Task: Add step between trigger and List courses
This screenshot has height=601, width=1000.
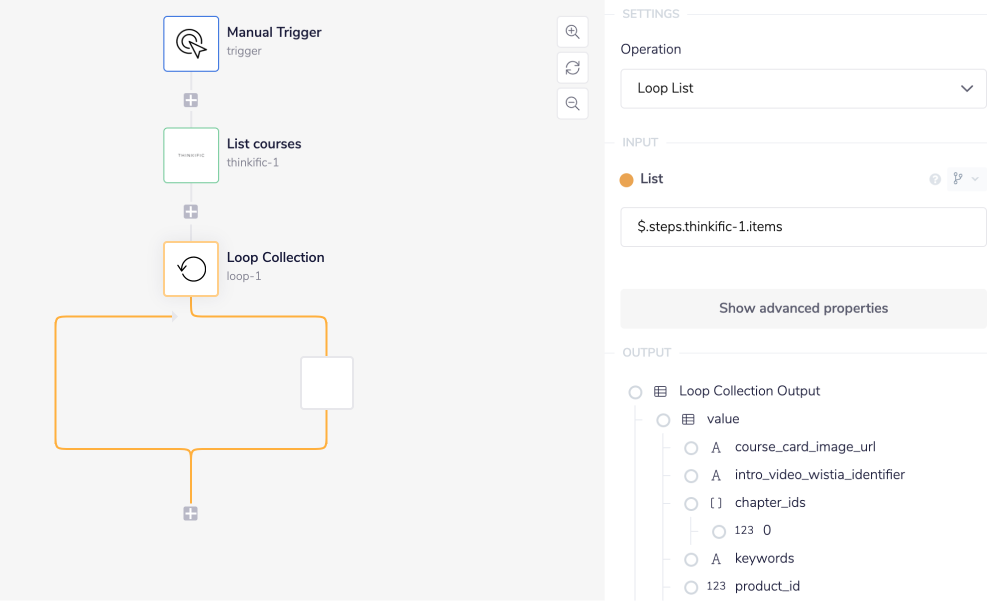Action: pyautogui.click(x=191, y=100)
